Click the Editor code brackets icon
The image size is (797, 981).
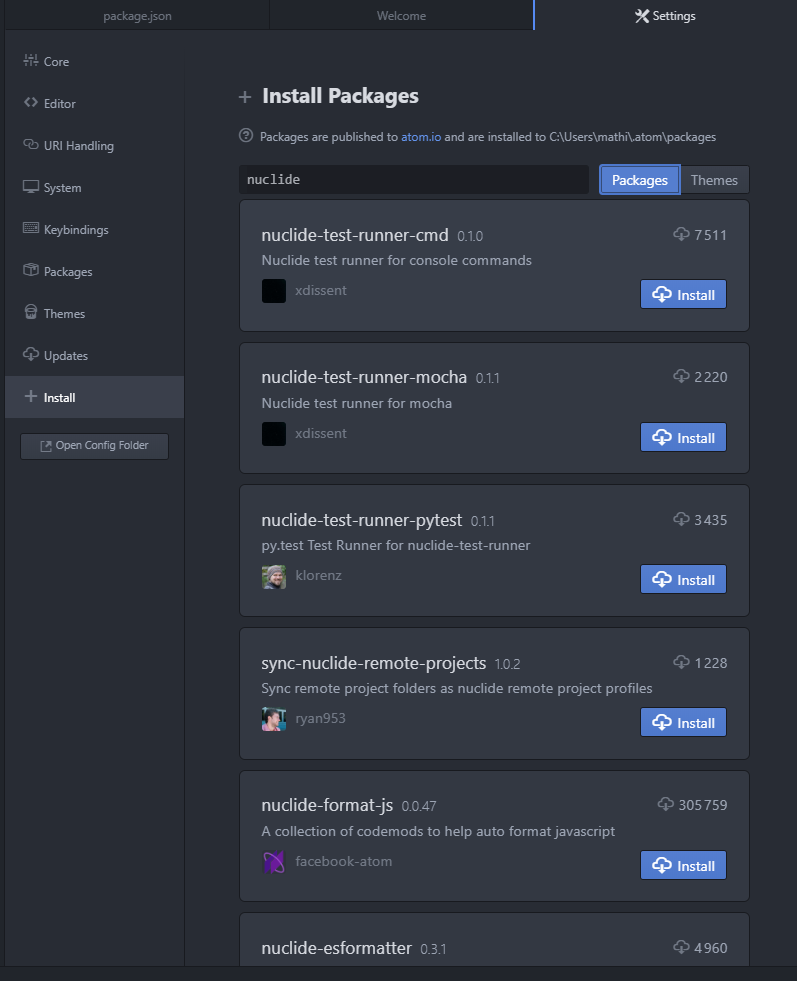point(31,103)
